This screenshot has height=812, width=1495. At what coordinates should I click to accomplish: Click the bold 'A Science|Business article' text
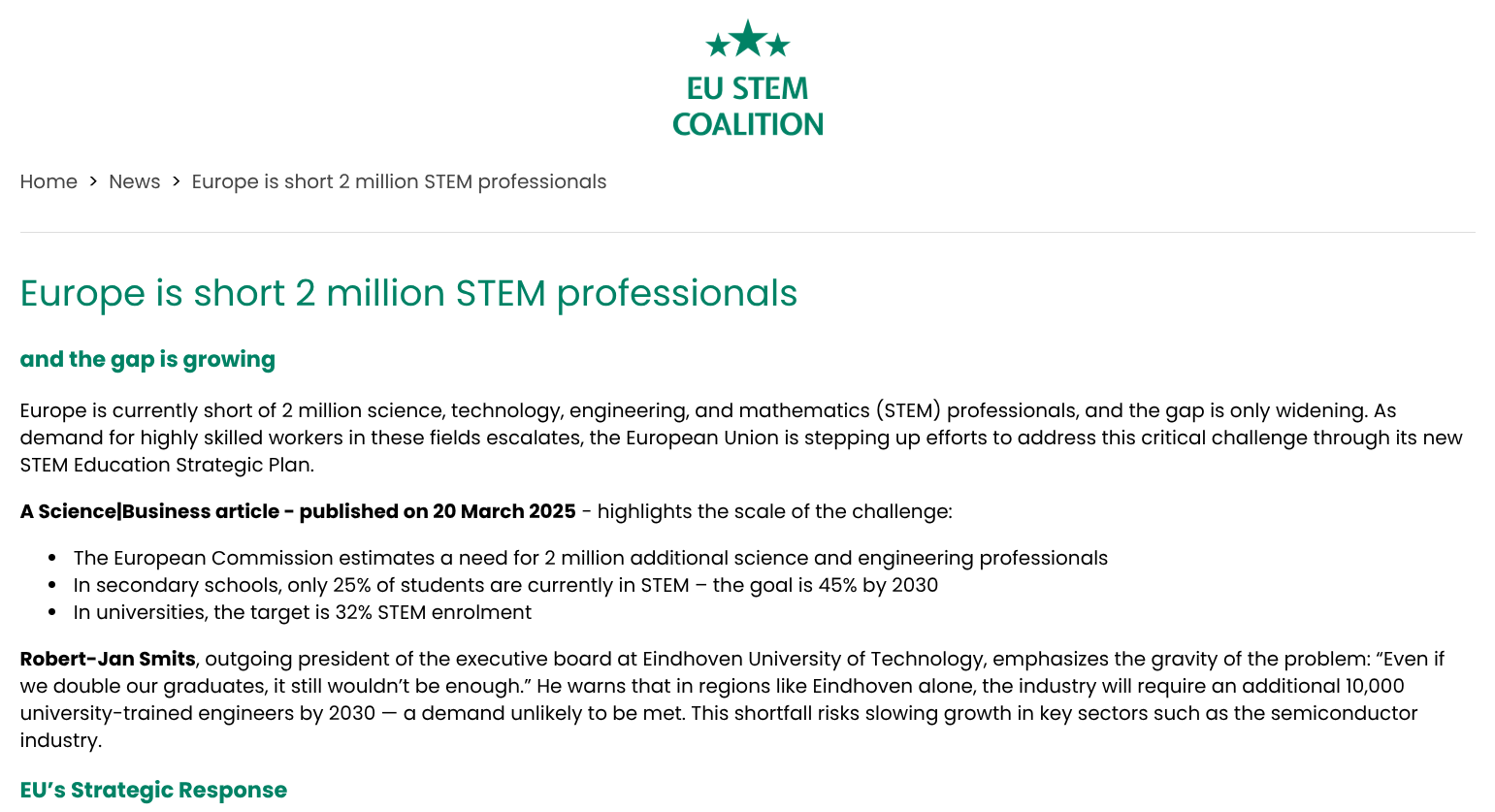point(149,511)
